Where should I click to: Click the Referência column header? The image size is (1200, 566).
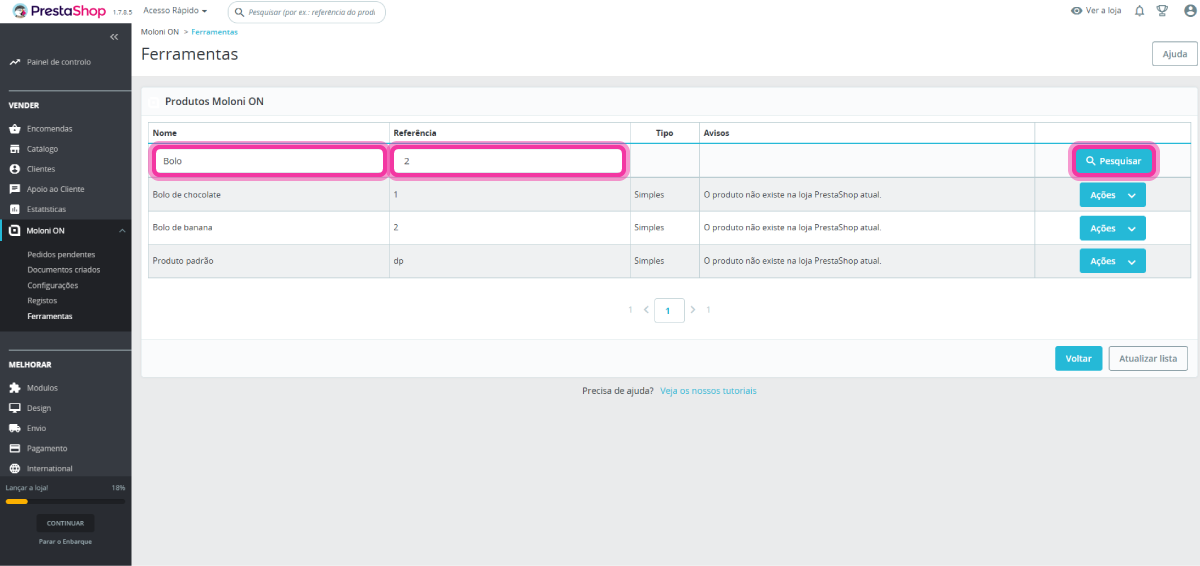[x=415, y=132]
